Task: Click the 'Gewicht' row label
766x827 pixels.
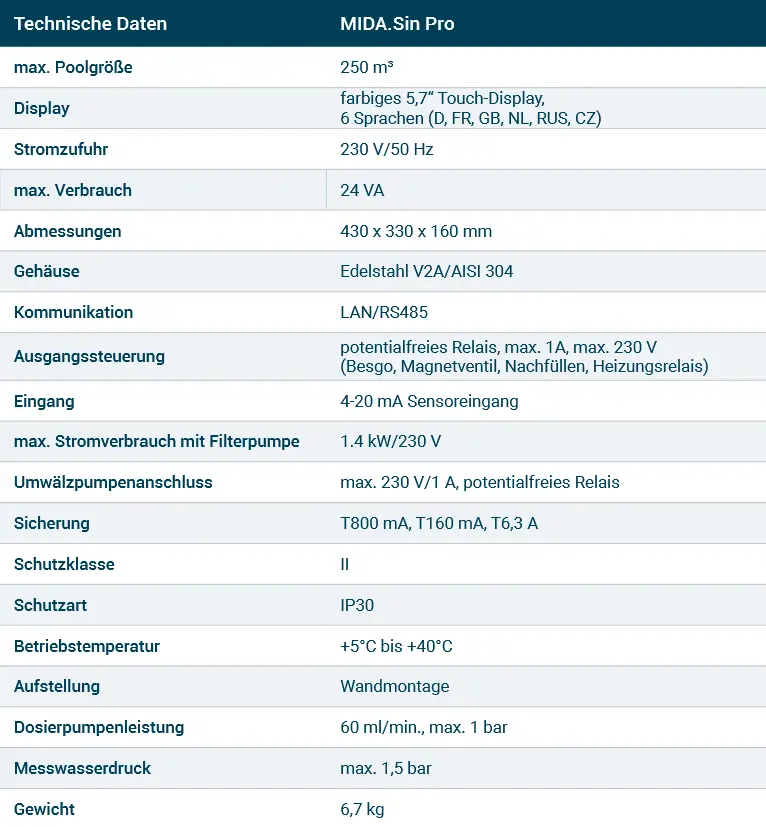Action: tap(44, 809)
